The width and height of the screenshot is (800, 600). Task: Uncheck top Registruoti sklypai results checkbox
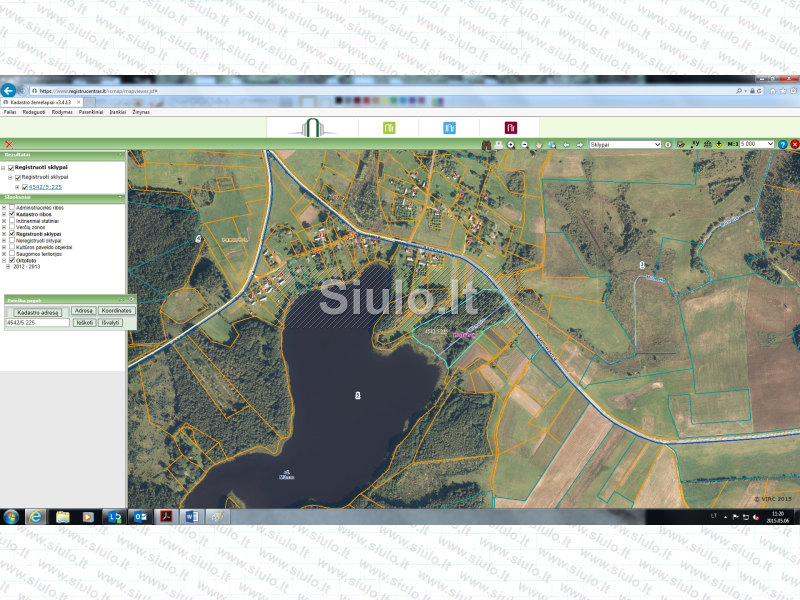(11, 168)
